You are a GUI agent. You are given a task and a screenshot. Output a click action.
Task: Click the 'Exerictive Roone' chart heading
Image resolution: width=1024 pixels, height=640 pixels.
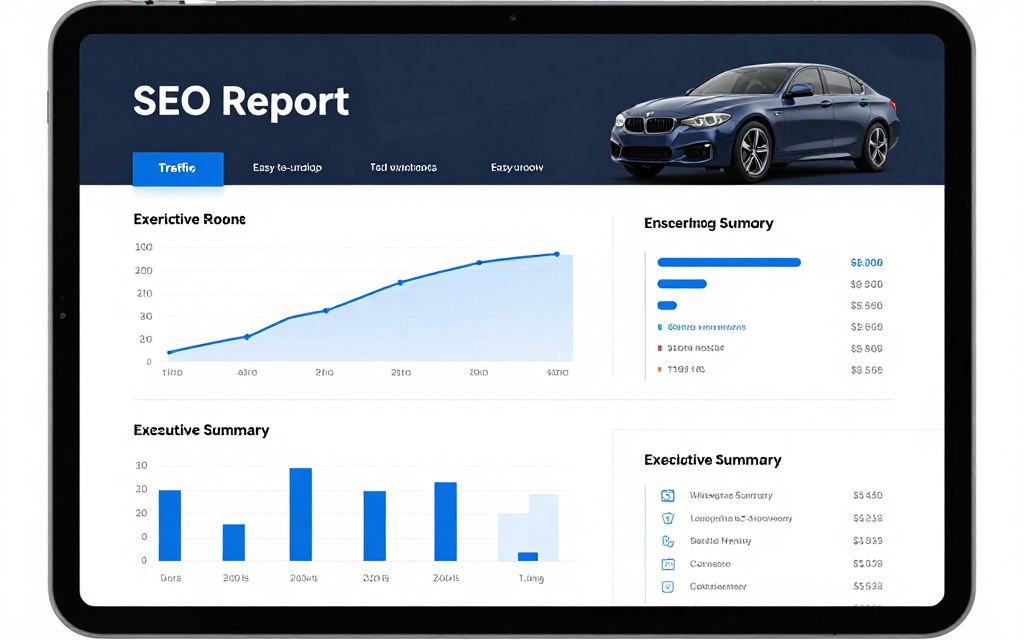pyautogui.click(x=189, y=219)
